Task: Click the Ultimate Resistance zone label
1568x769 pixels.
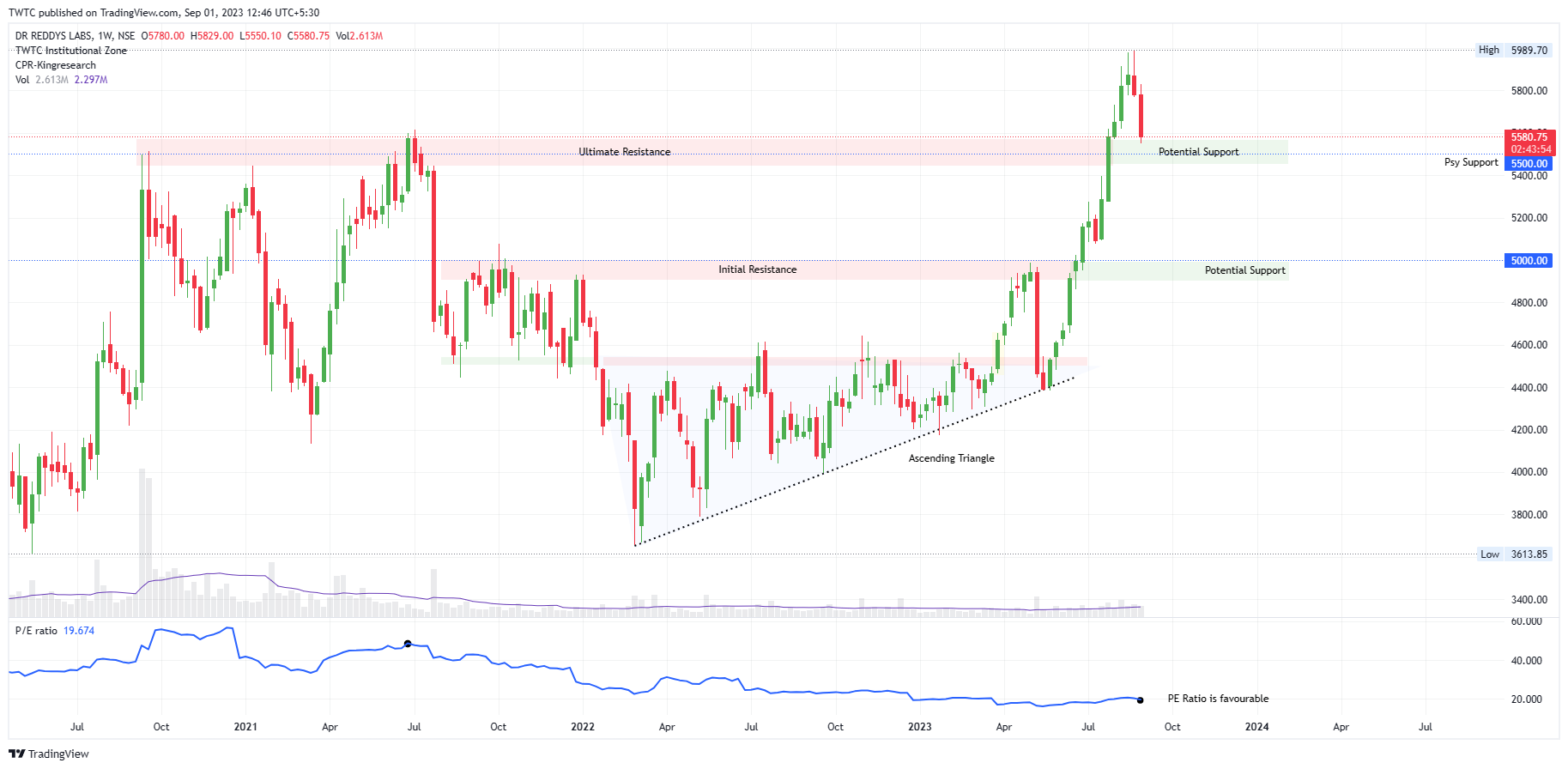Action: coord(624,152)
